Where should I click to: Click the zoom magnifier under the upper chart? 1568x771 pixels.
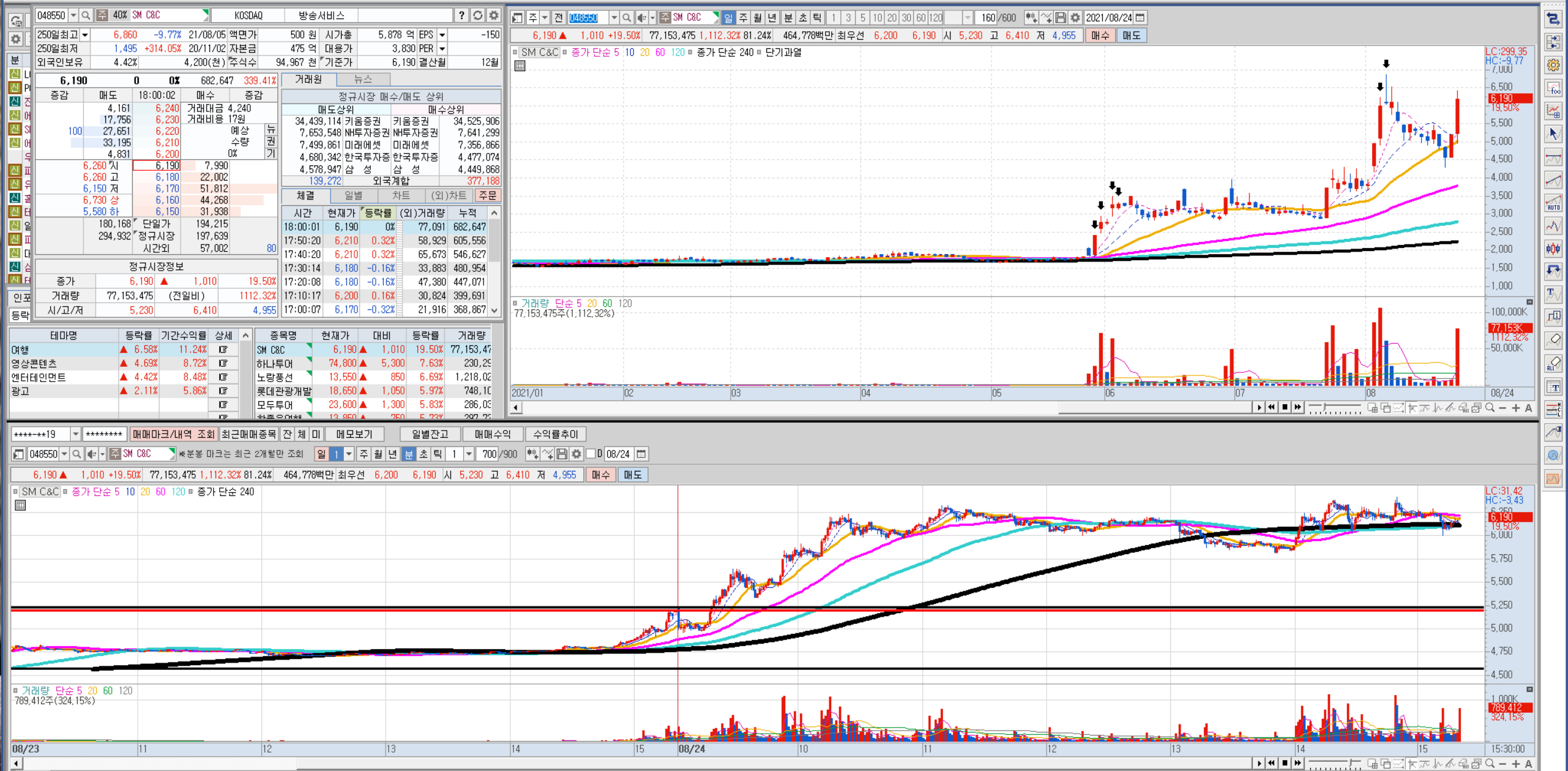tap(1490, 408)
